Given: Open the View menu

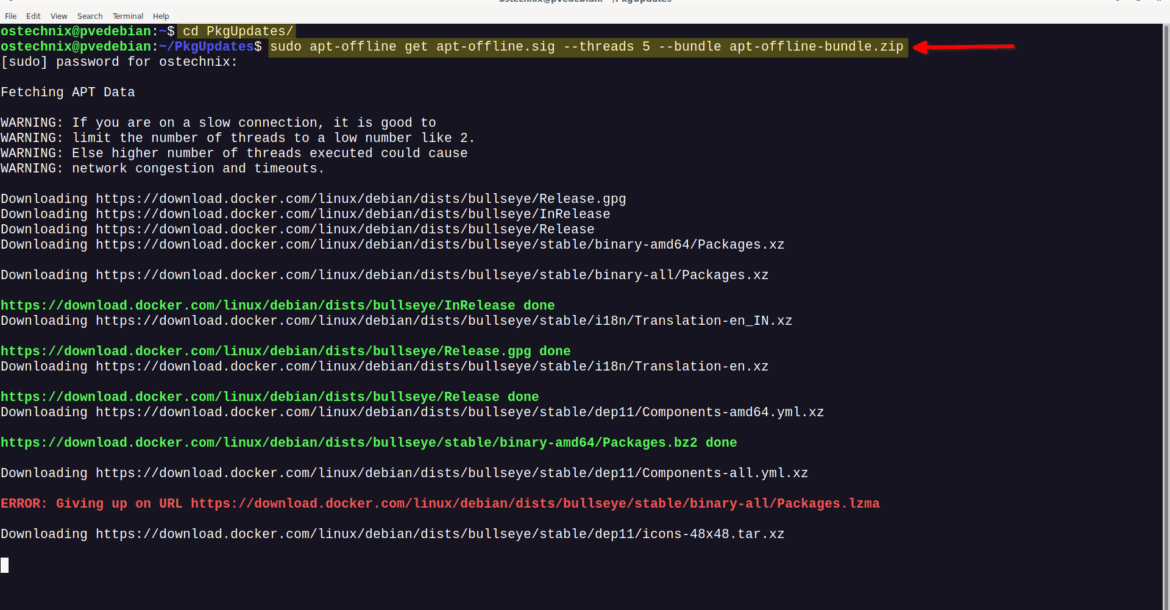Looking at the screenshot, I should (x=59, y=16).
